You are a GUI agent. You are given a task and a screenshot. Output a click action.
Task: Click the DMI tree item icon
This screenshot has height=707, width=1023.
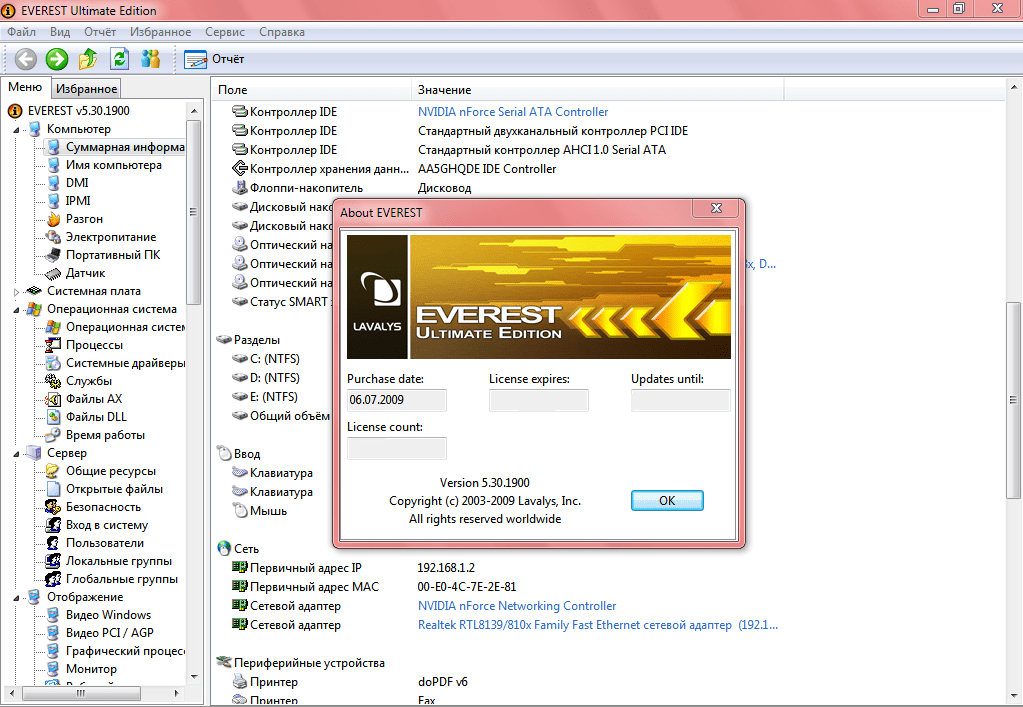53,183
